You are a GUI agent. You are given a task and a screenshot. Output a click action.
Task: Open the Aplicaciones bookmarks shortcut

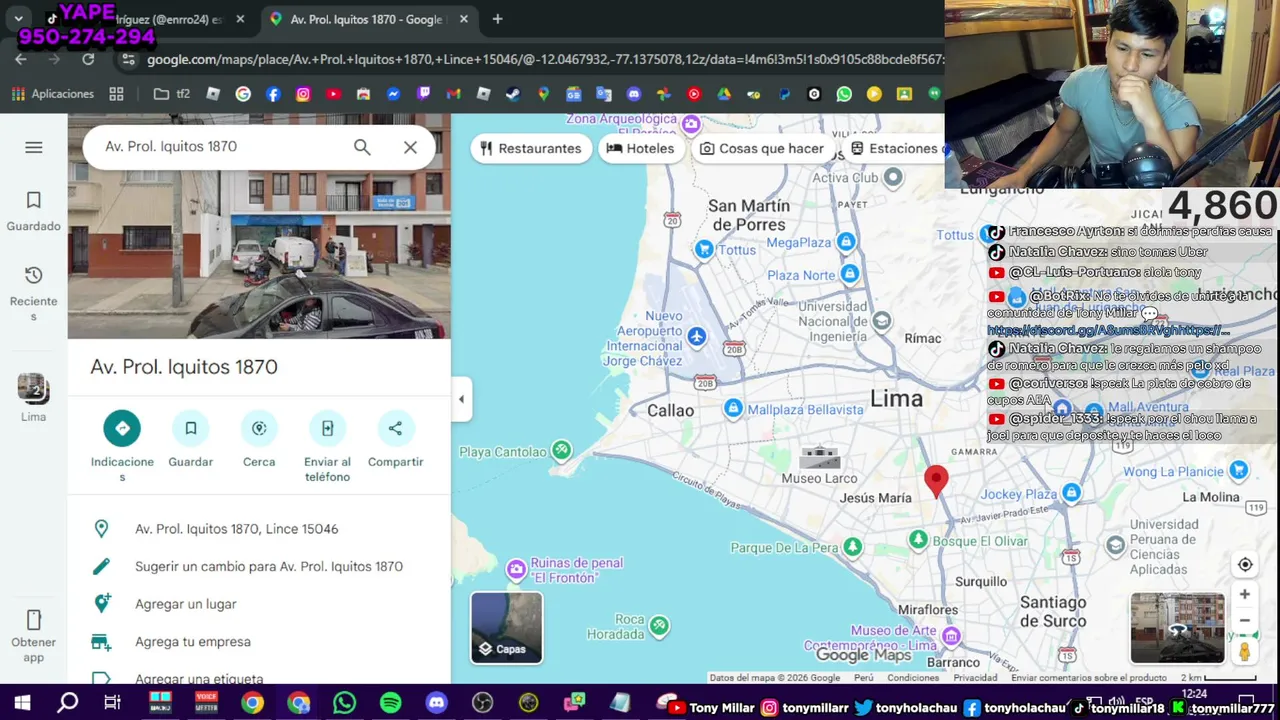point(52,94)
